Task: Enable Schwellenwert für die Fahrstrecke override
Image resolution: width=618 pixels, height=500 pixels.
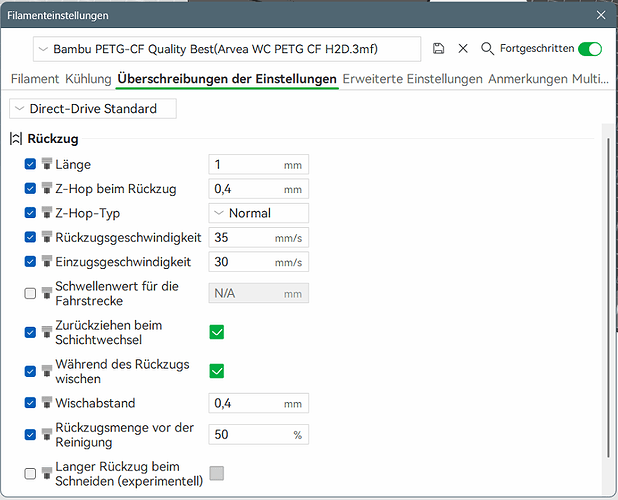Action: pyautogui.click(x=30, y=294)
